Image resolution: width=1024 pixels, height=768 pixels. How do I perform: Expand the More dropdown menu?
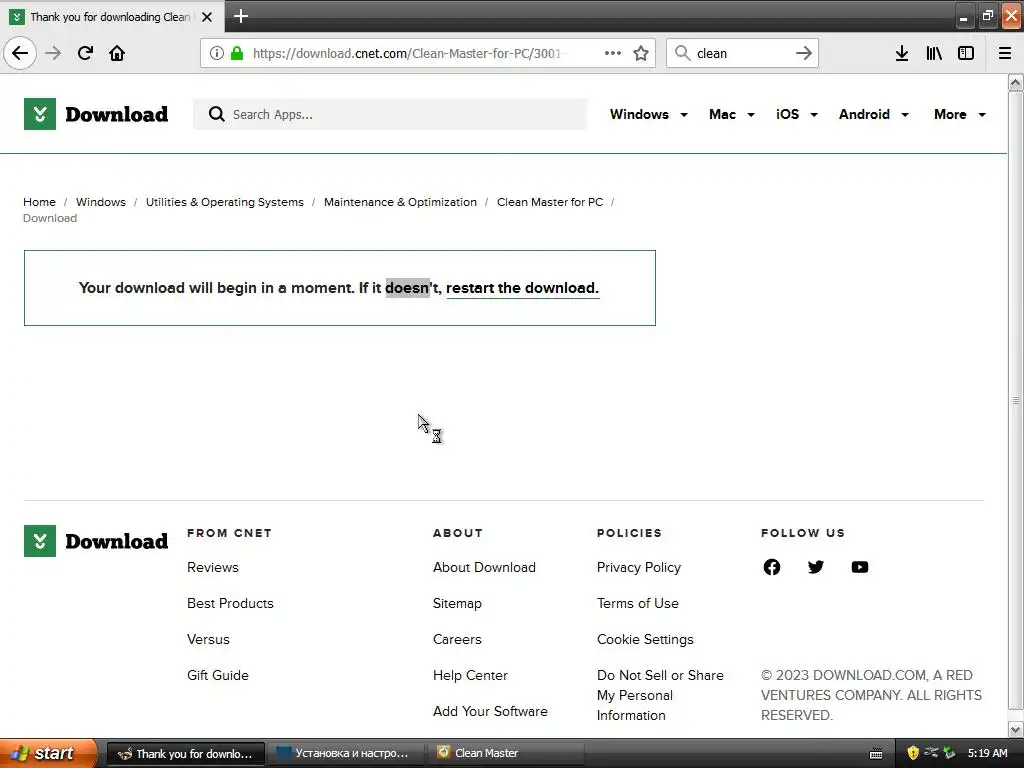coord(959,114)
